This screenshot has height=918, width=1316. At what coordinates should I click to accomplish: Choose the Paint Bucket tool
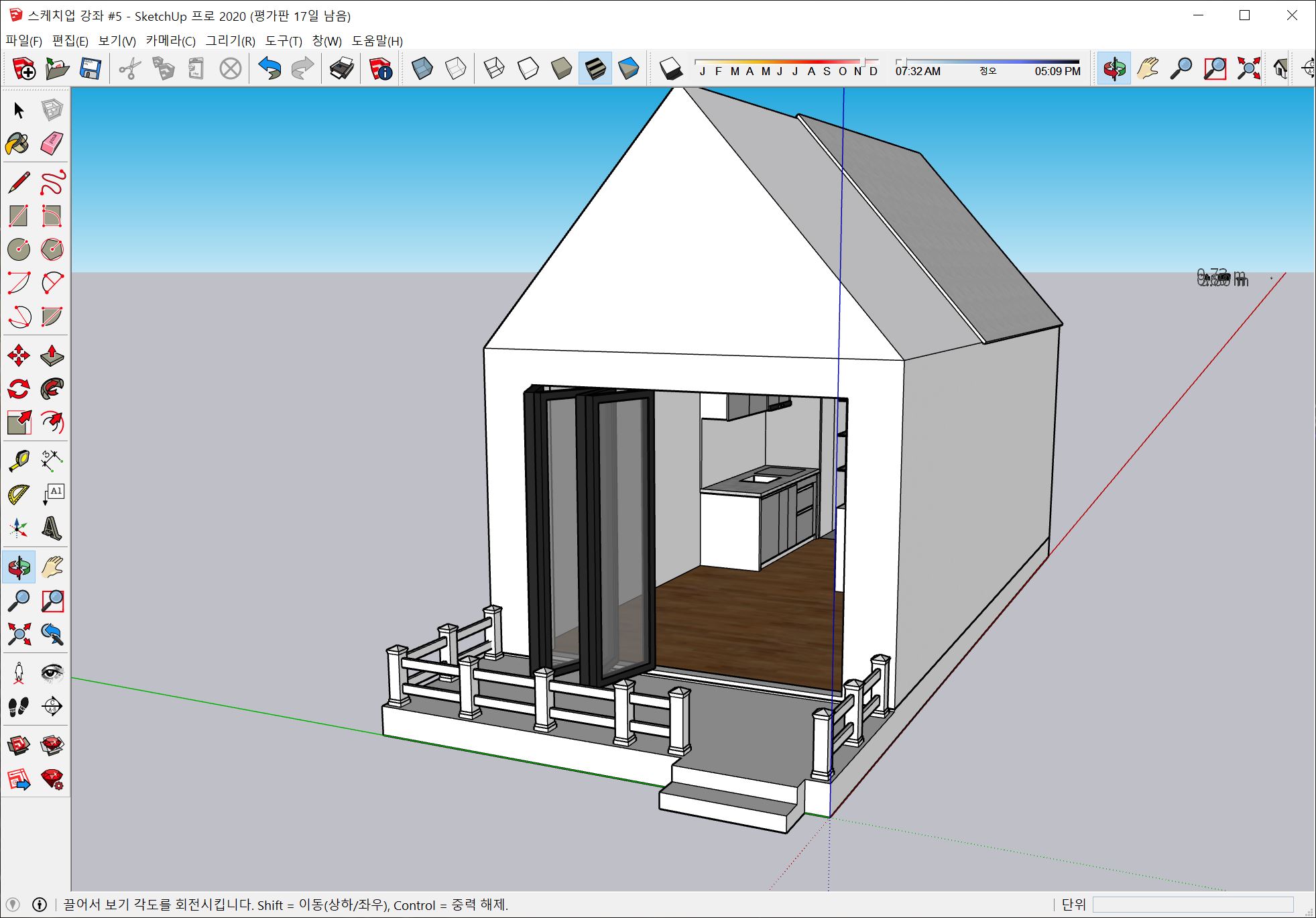click(x=19, y=143)
